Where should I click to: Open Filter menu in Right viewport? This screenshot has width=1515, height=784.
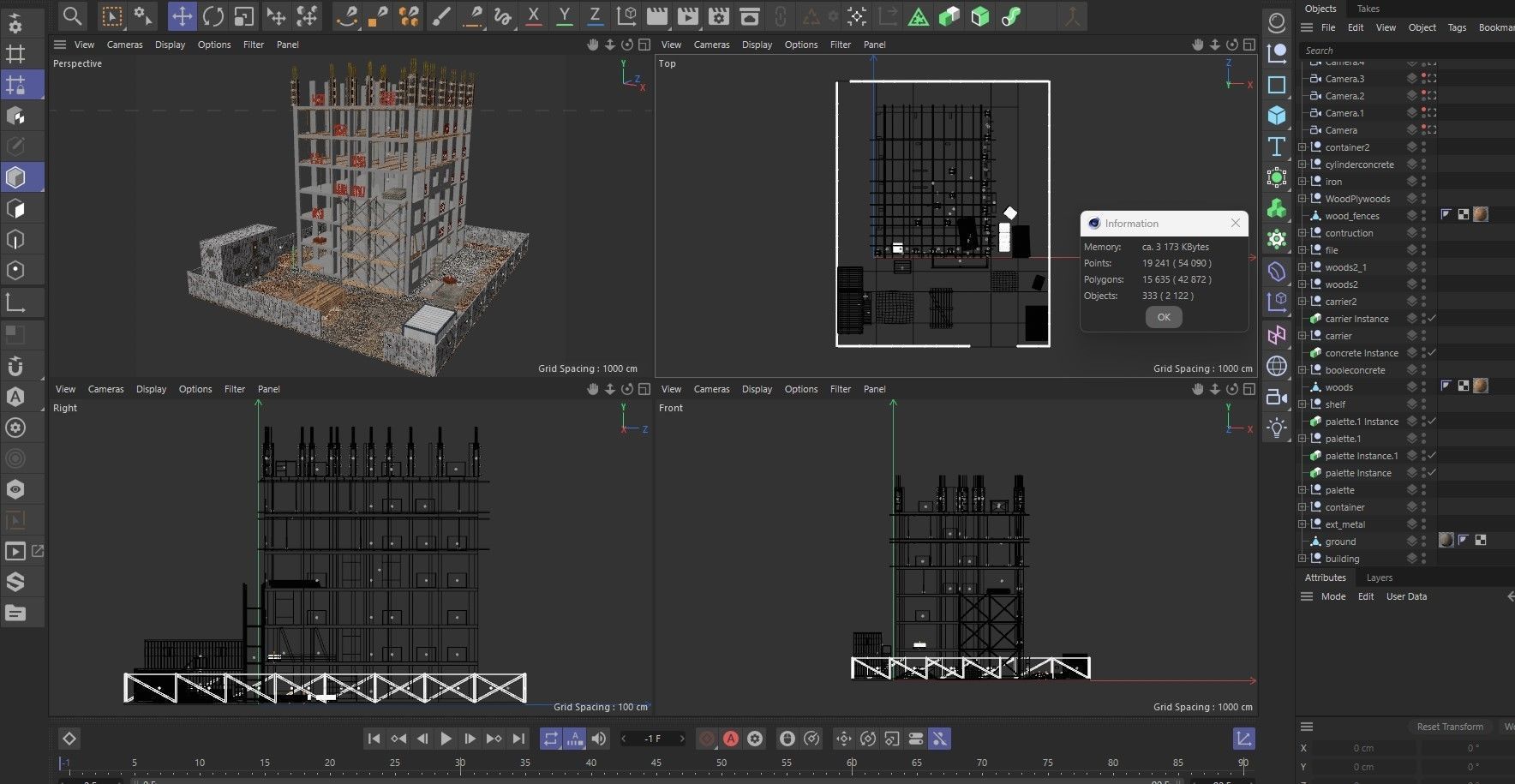pyautogui.click(x=235, y=389)
